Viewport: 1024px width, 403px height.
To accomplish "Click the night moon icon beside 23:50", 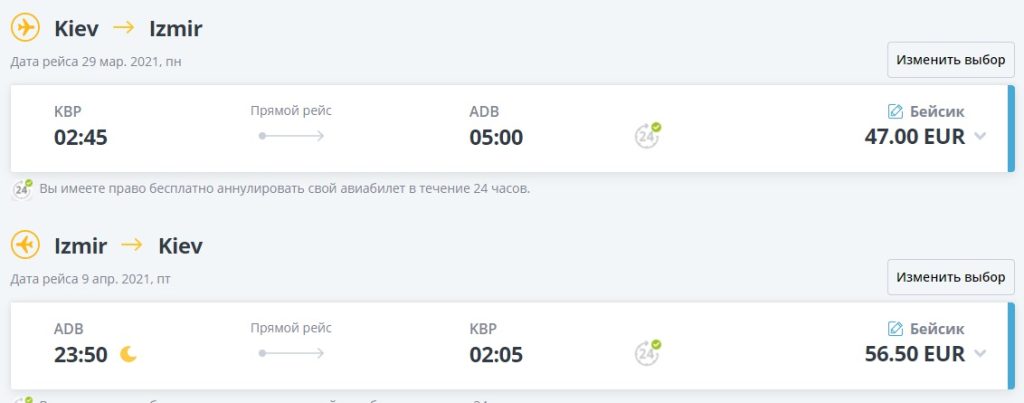I will pyautogui.click(x=128, y=353).
